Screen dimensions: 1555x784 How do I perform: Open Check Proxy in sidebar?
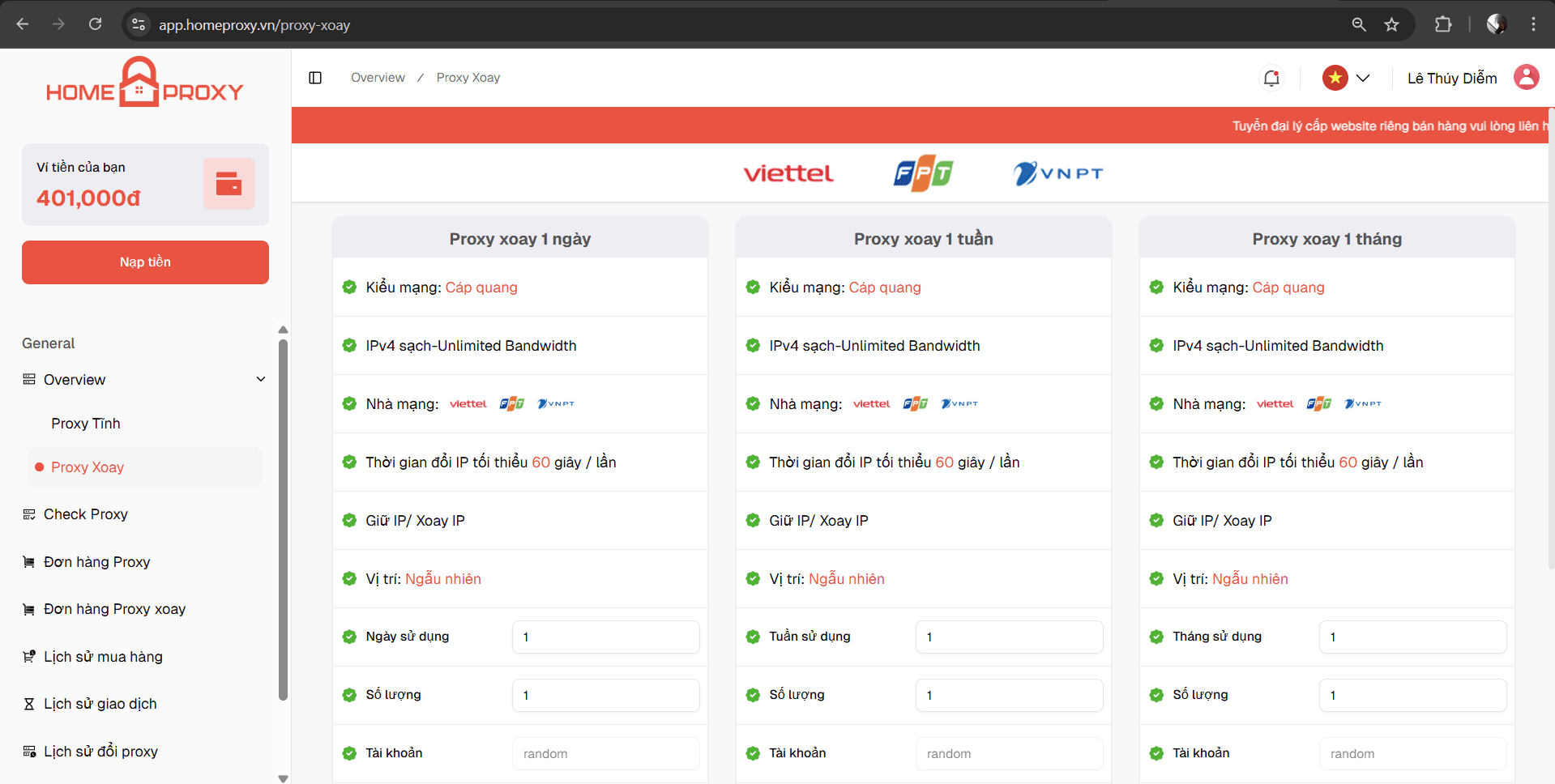click(85, 514)
